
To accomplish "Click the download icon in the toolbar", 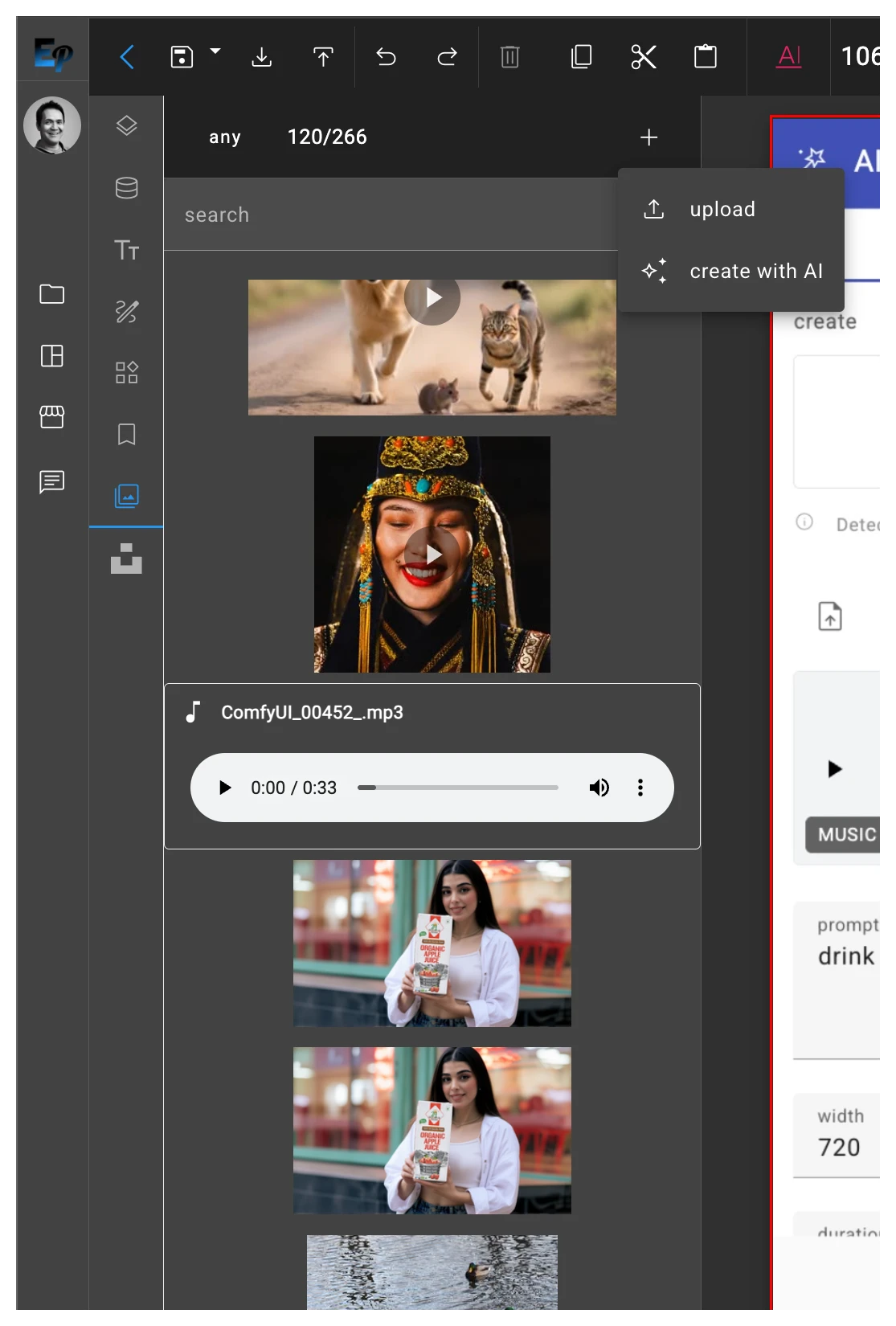I will [261, 57].
